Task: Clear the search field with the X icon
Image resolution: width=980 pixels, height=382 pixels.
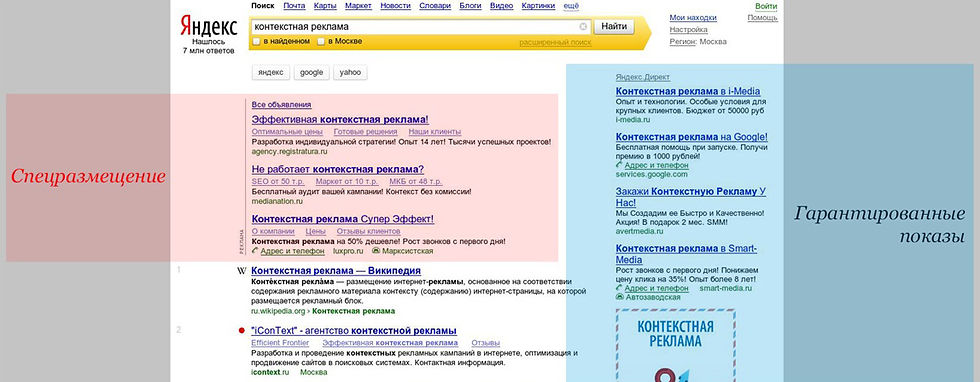Action: click(583, 27)
